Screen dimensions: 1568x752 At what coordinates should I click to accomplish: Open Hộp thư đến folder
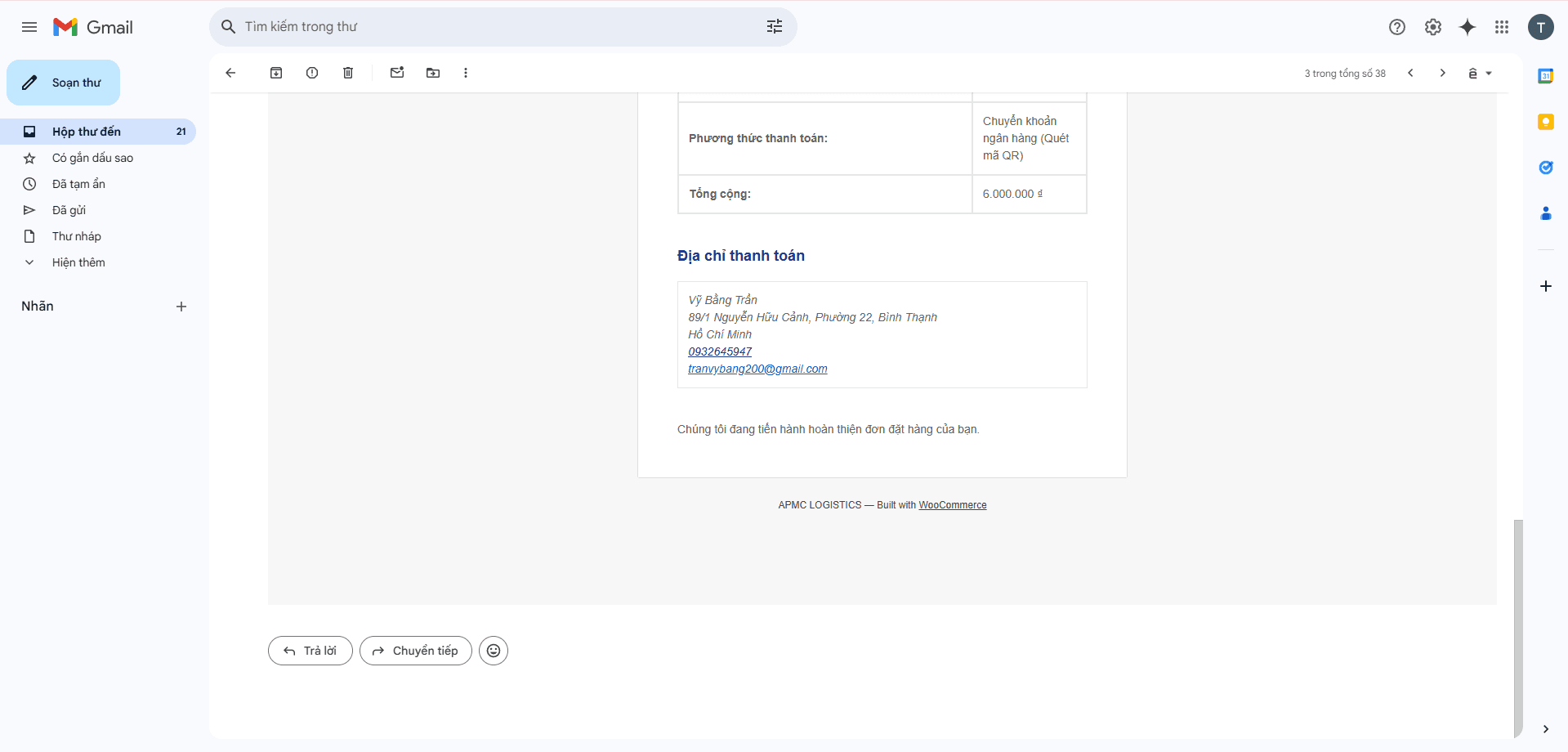coord(87,132)
